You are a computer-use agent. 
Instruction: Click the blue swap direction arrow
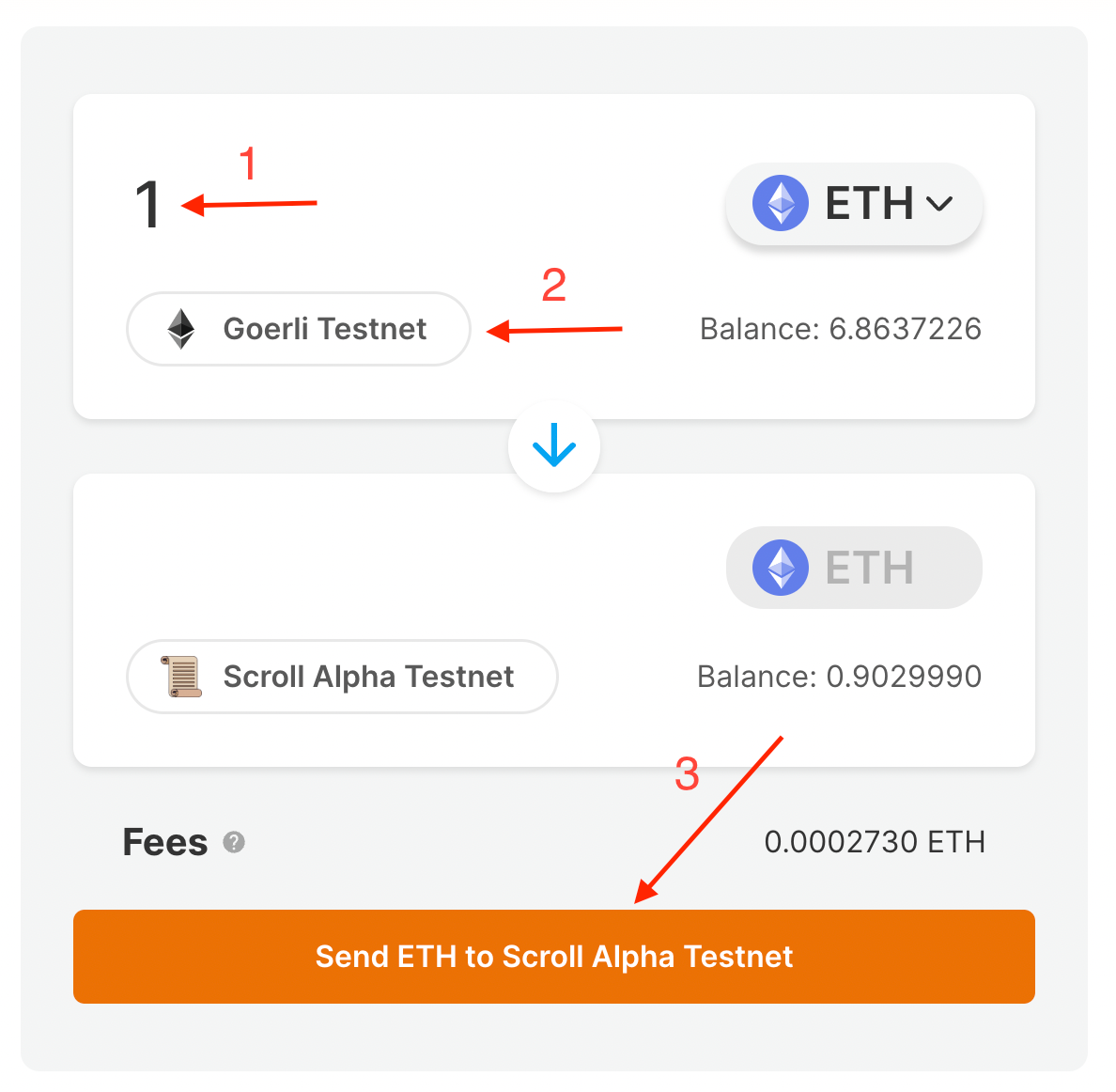tap(553, 445)
